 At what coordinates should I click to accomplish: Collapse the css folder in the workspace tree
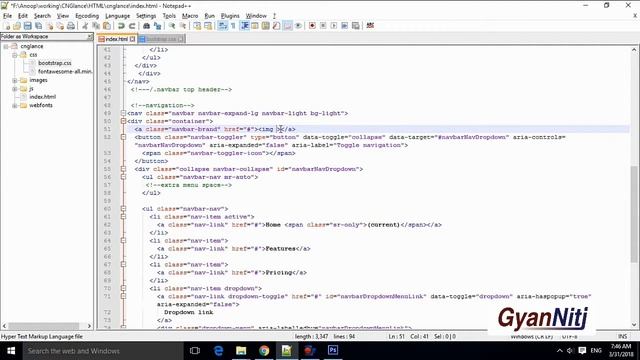click(15, 55)
